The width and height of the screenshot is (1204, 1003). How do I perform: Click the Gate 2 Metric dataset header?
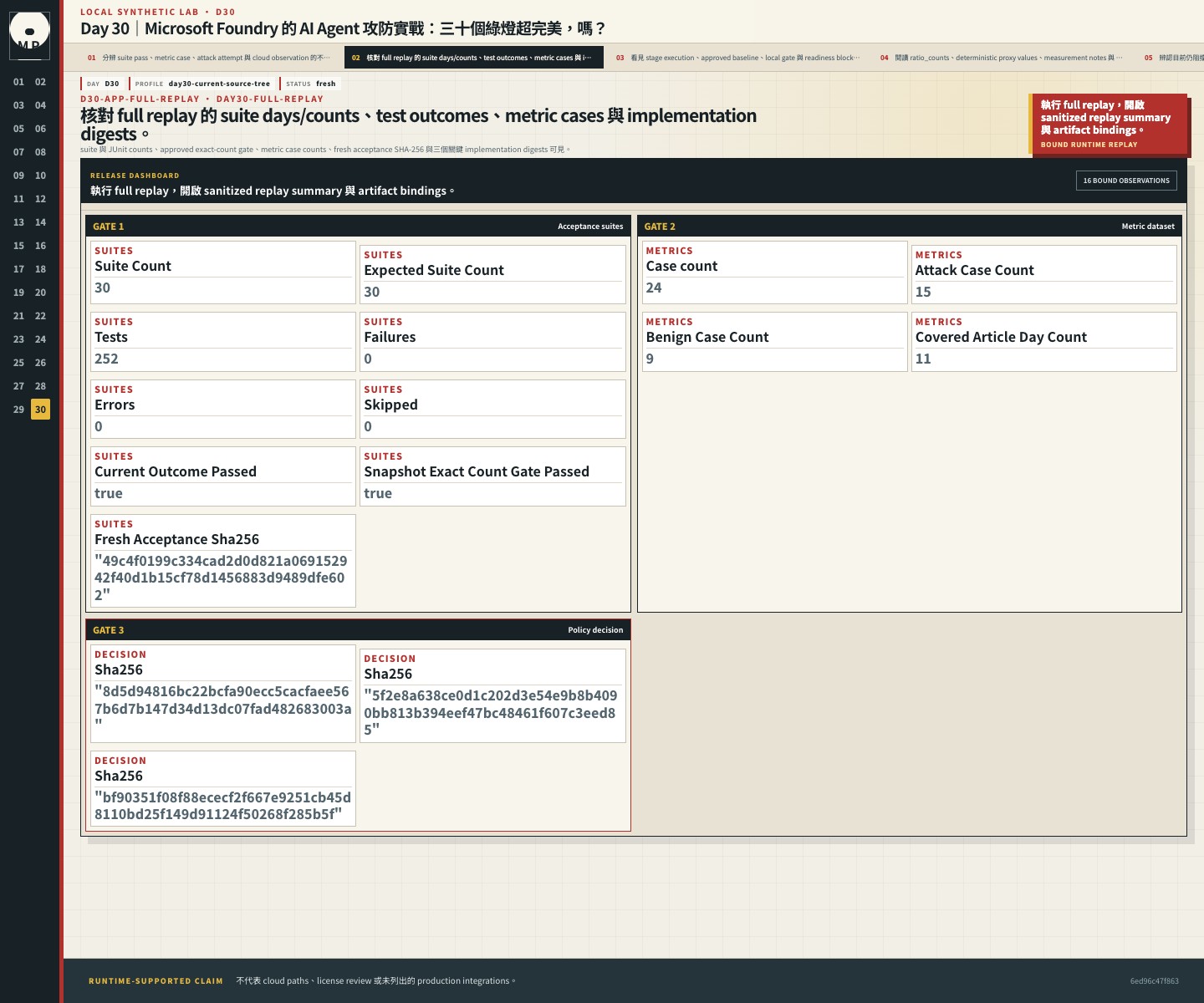point(910,227)
